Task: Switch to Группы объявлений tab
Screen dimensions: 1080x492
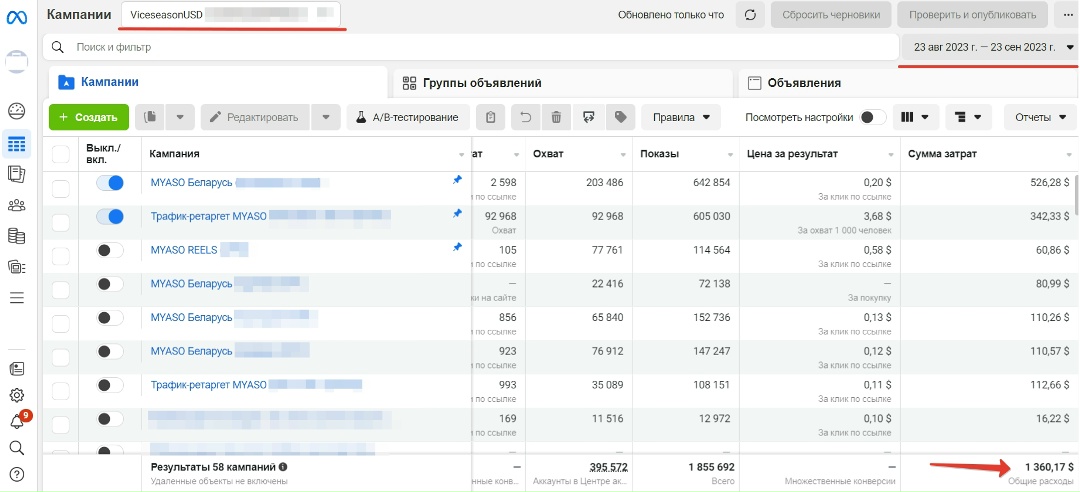Action: click(563, 83)
